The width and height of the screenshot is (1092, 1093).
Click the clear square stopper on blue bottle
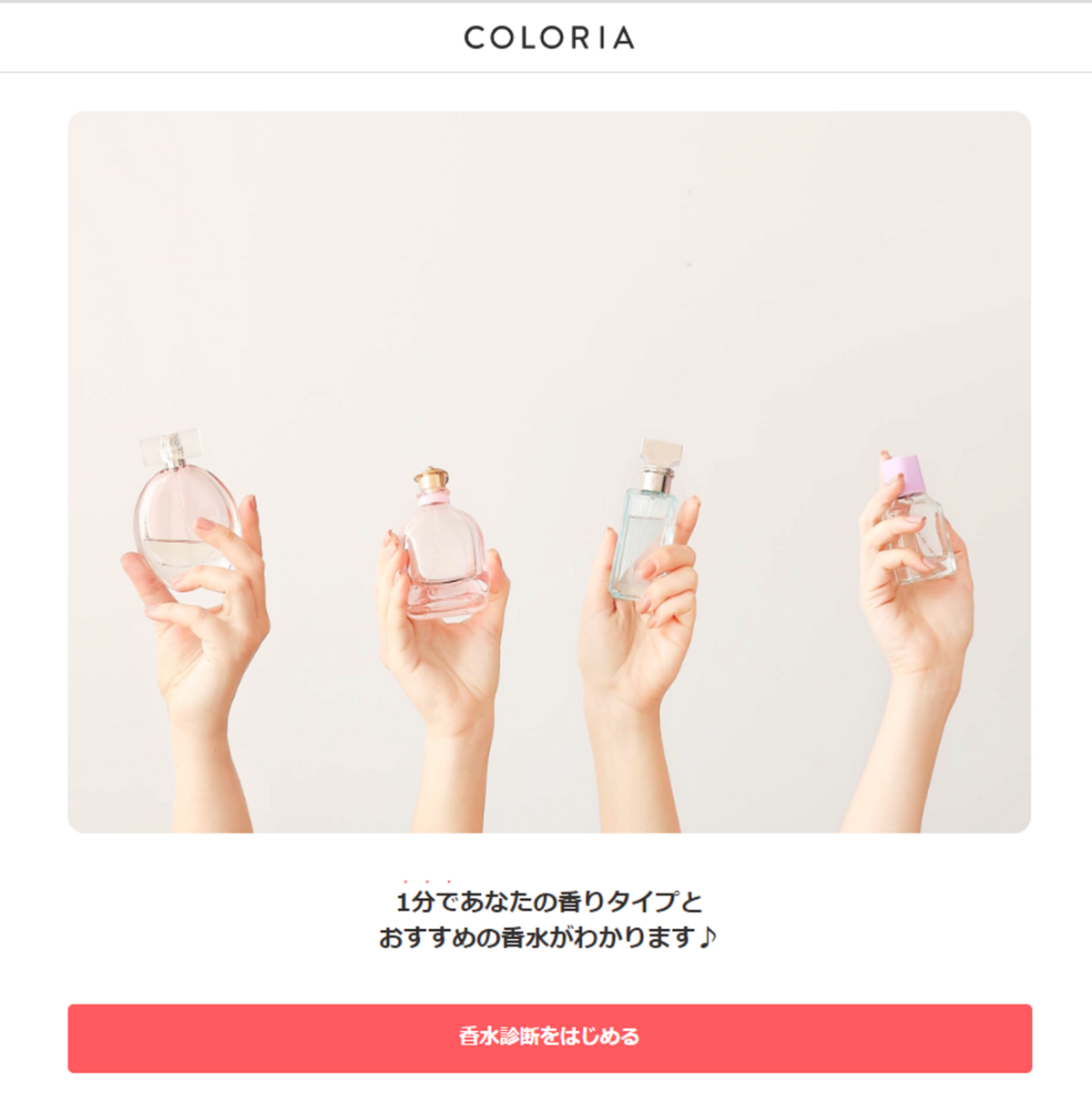pos(660,453)
